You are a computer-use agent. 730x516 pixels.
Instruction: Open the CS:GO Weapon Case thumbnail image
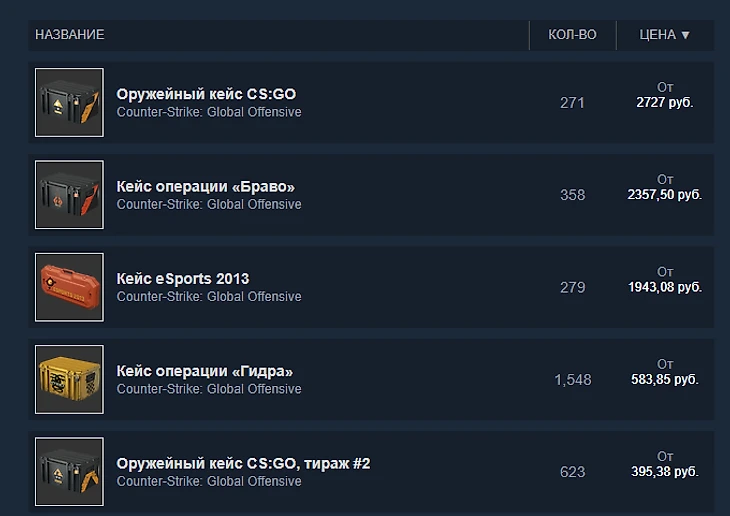[x=69, y=102]
